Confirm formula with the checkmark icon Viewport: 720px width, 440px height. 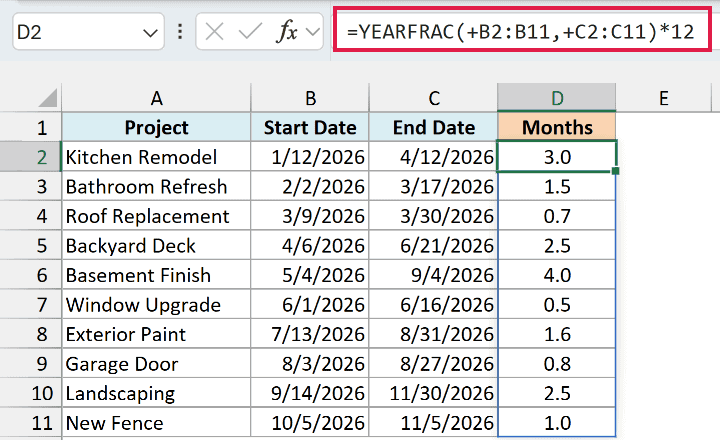[250, 32]
